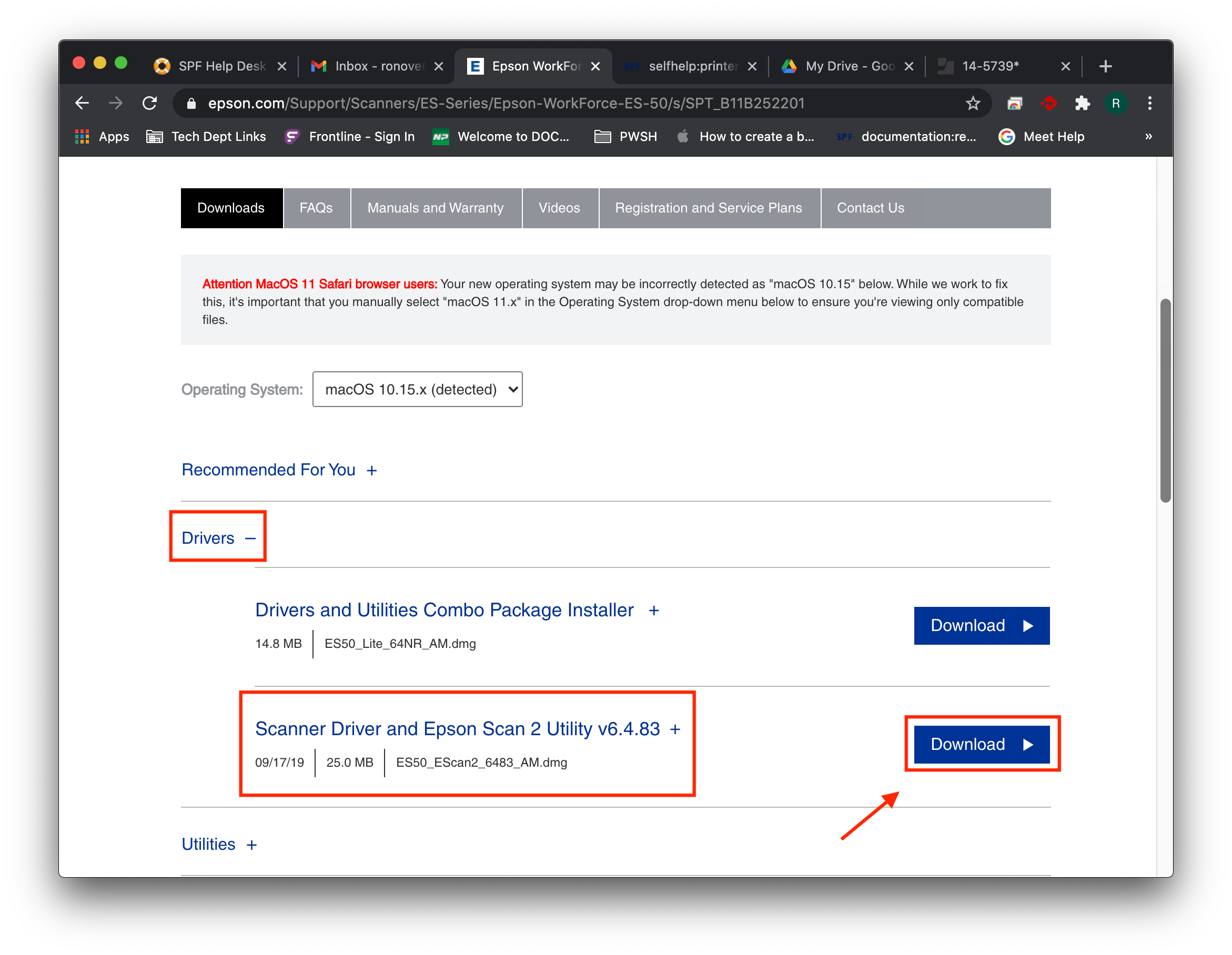Expand the Utilities section
The width and height of the screenshot is (1232, 955).
tap(219, 845)
